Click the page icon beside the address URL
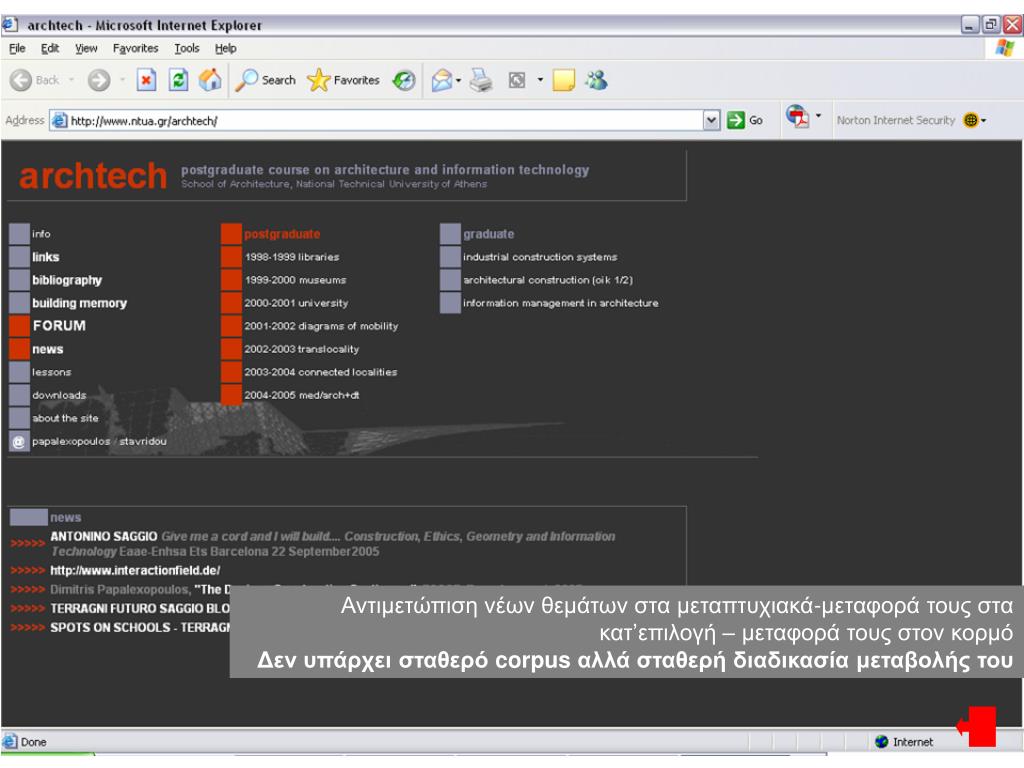The width and height of the screenshot is (1024, 768). click(x=60, y=120)
